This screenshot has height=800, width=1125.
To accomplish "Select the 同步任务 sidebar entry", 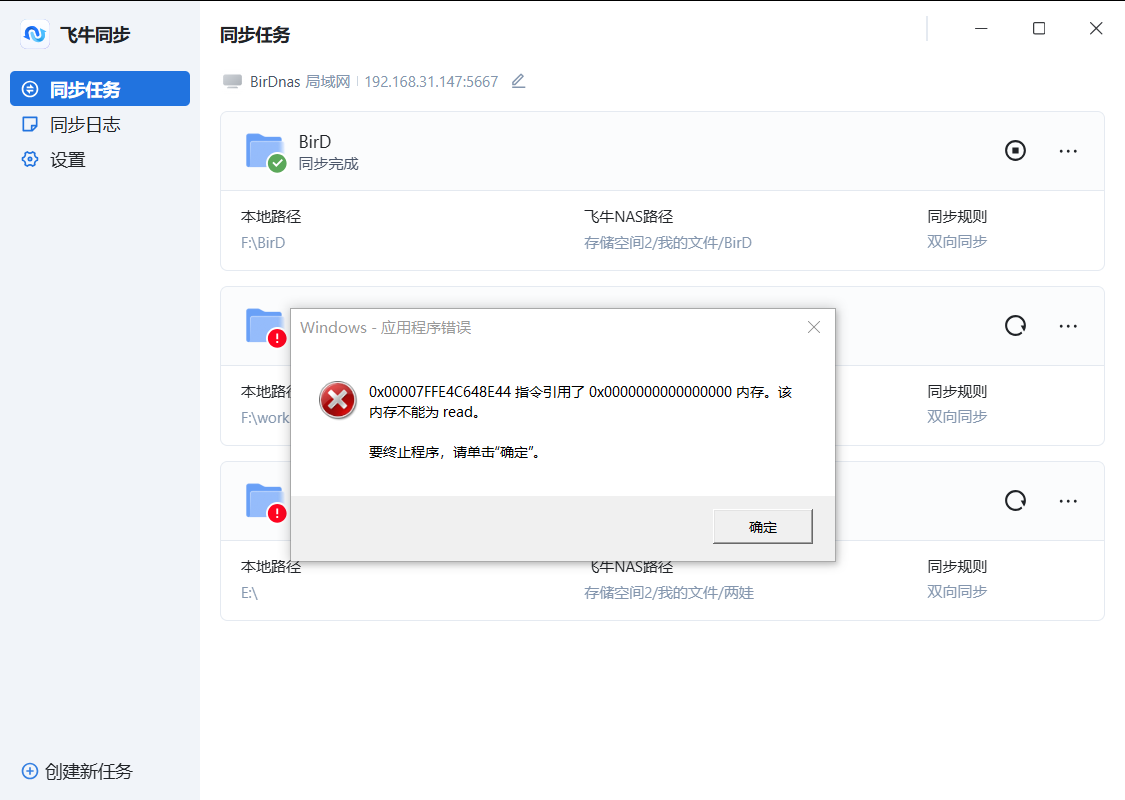I will pos(70,88).
